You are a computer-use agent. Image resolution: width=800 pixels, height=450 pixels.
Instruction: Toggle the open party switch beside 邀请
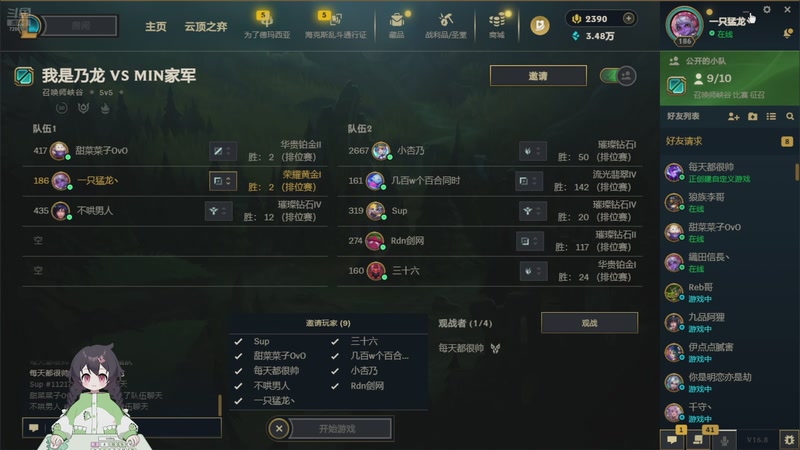(x=618, y=76)
